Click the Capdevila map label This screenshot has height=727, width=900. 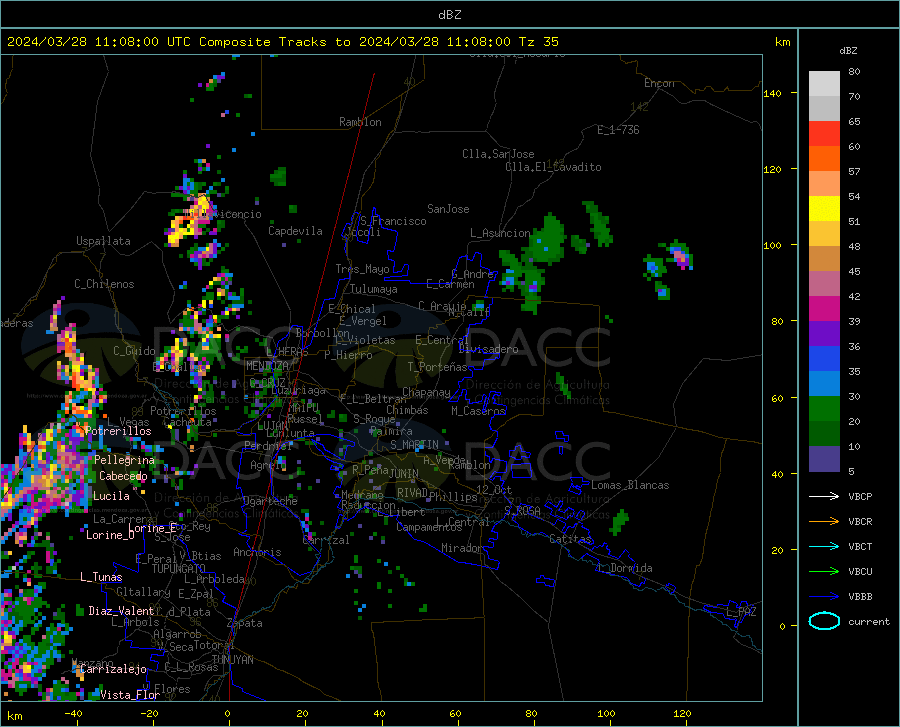click(296, 231)
